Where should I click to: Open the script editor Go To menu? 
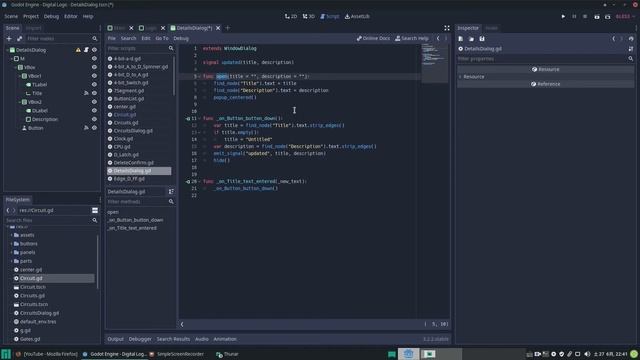click(x=162, y=38)
